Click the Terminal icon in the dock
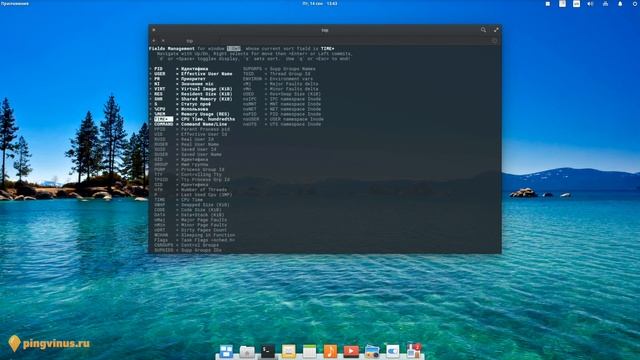This screenshot has width=640, height=360. [268, 351]
